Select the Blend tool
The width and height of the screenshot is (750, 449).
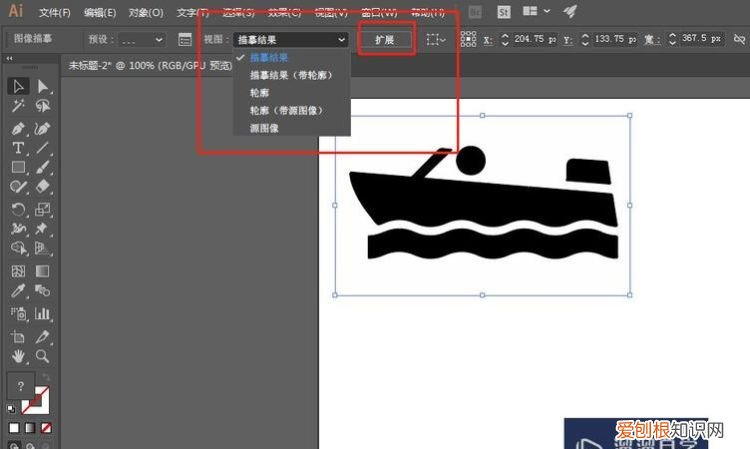(43, 290)
